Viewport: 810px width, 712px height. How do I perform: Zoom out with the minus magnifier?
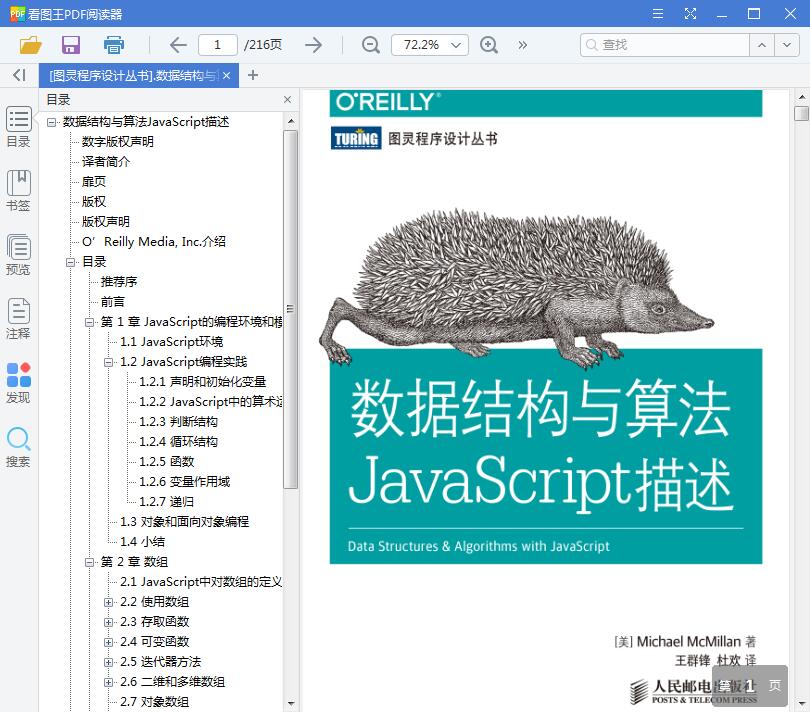tap(370, 45)
